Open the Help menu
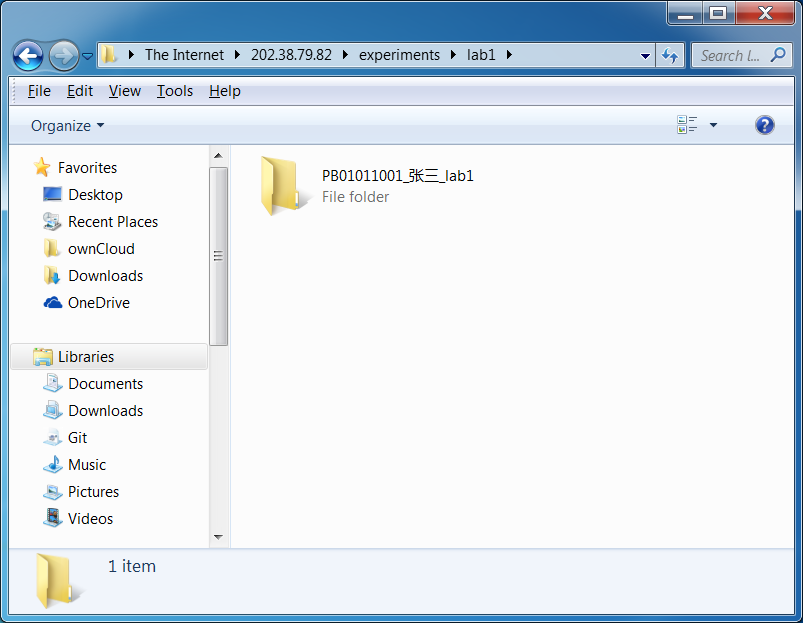 pyautogui.click(x=224, y=91)
